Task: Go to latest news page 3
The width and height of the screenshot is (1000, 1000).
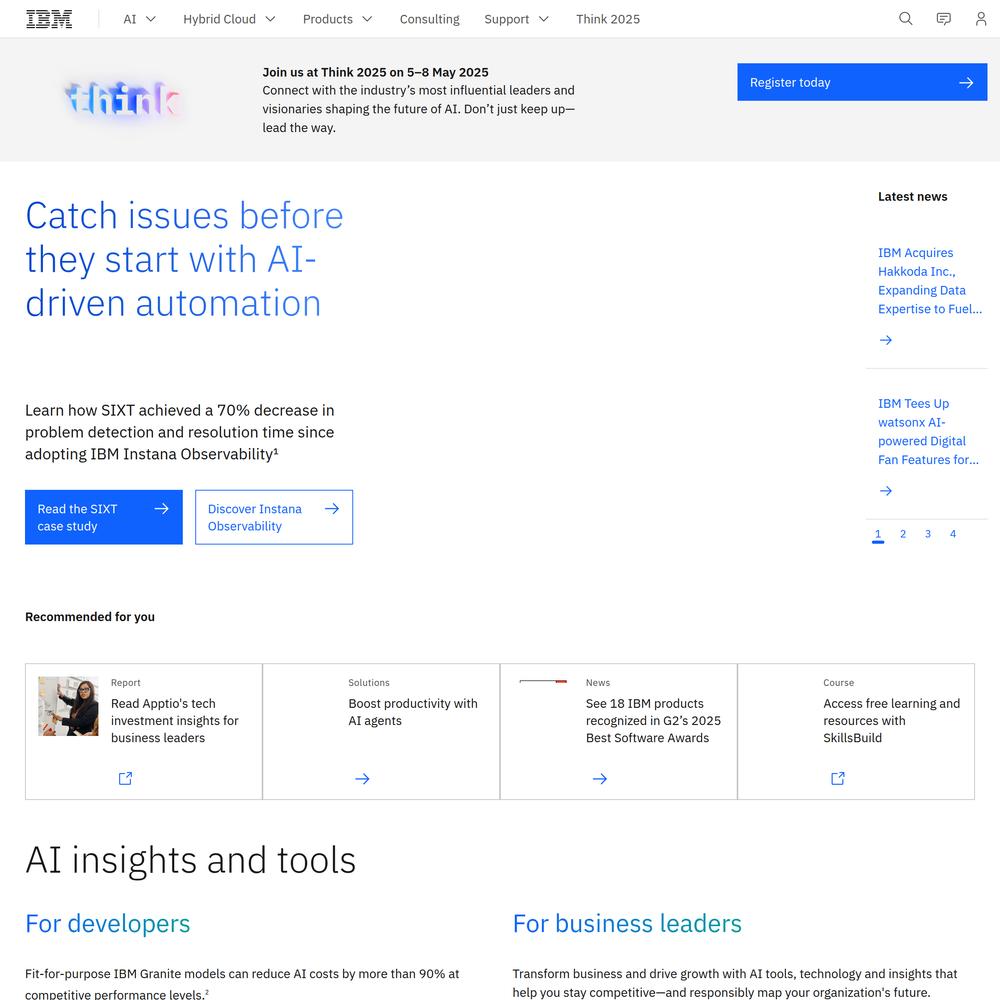Action: coord(927,534)
